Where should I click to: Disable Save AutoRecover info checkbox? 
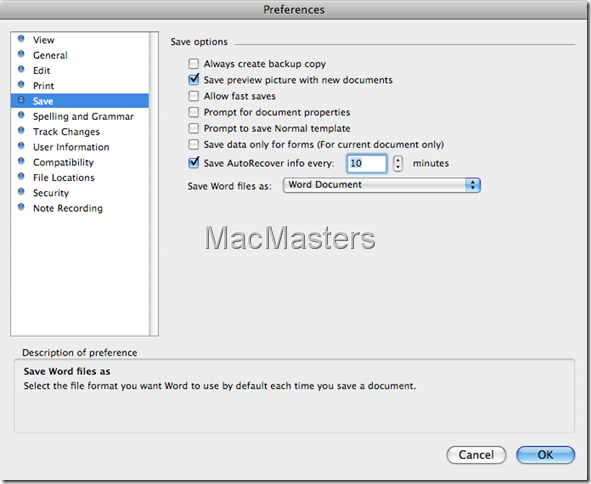pos(194,163)
